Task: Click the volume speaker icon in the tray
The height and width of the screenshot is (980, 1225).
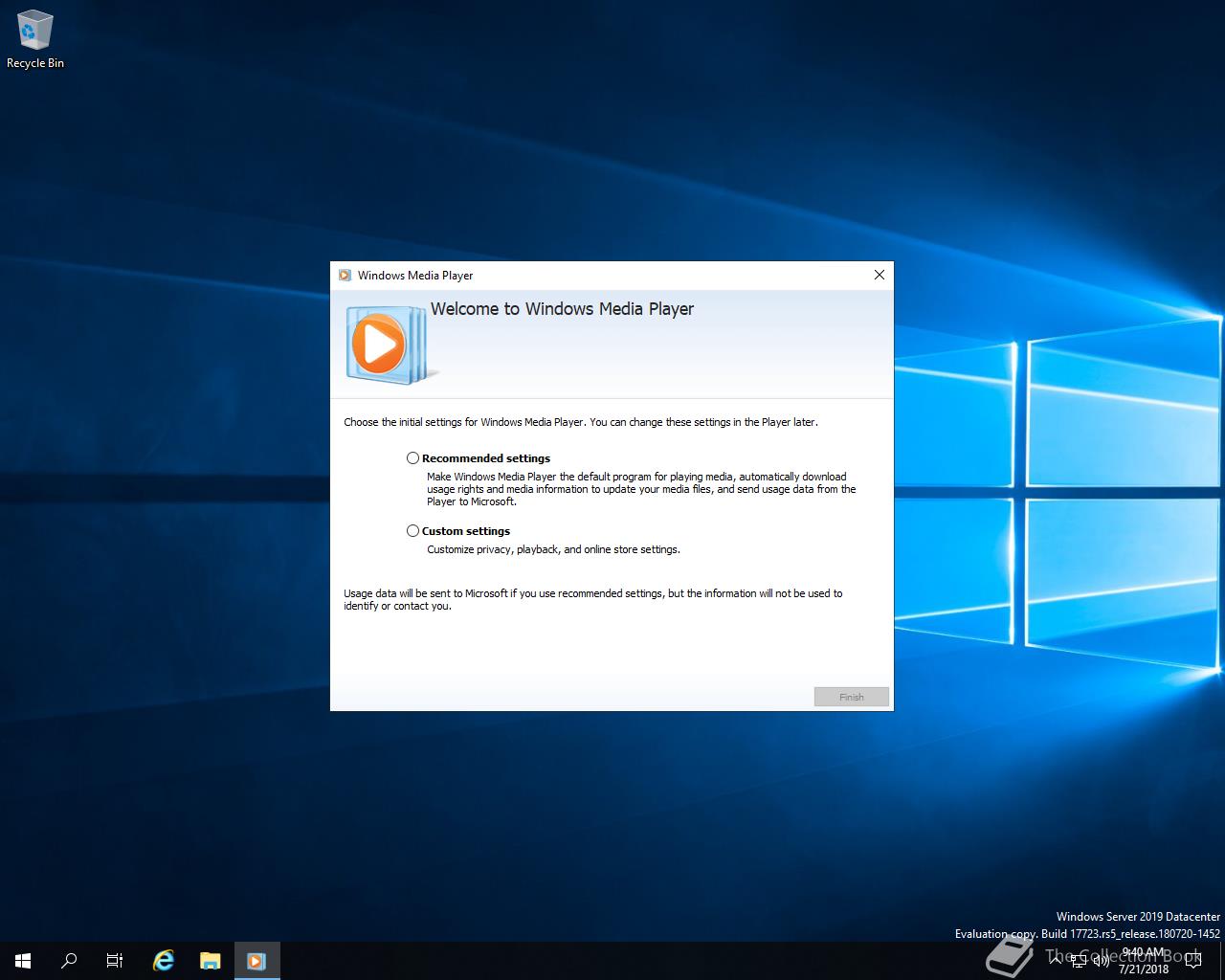Action: click(1101, 961)
